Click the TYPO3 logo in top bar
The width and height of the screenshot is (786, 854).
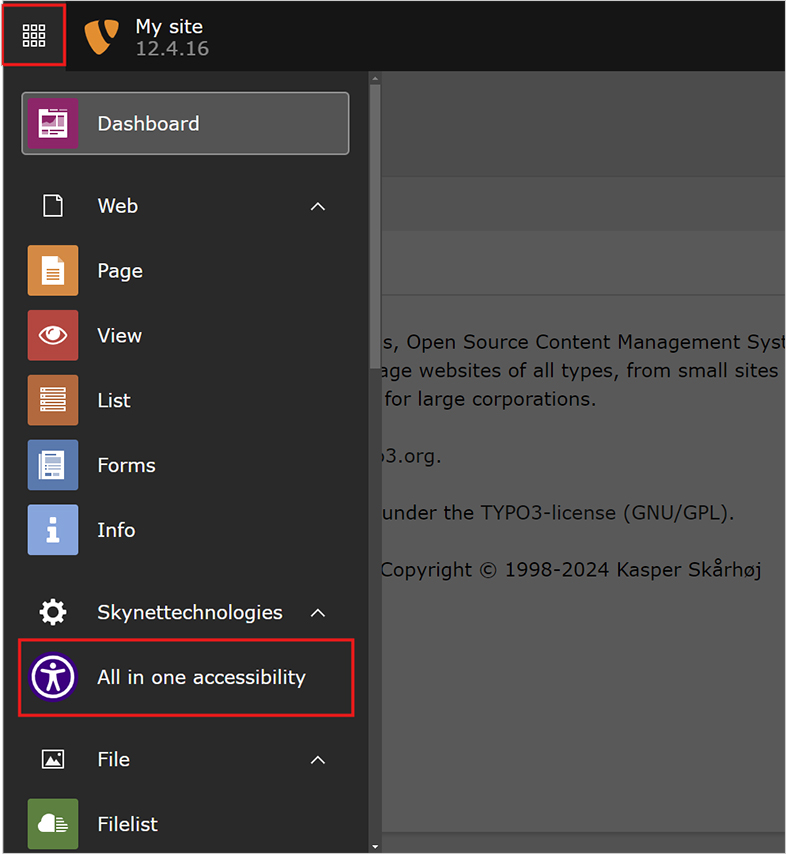(x=101, y=36)
